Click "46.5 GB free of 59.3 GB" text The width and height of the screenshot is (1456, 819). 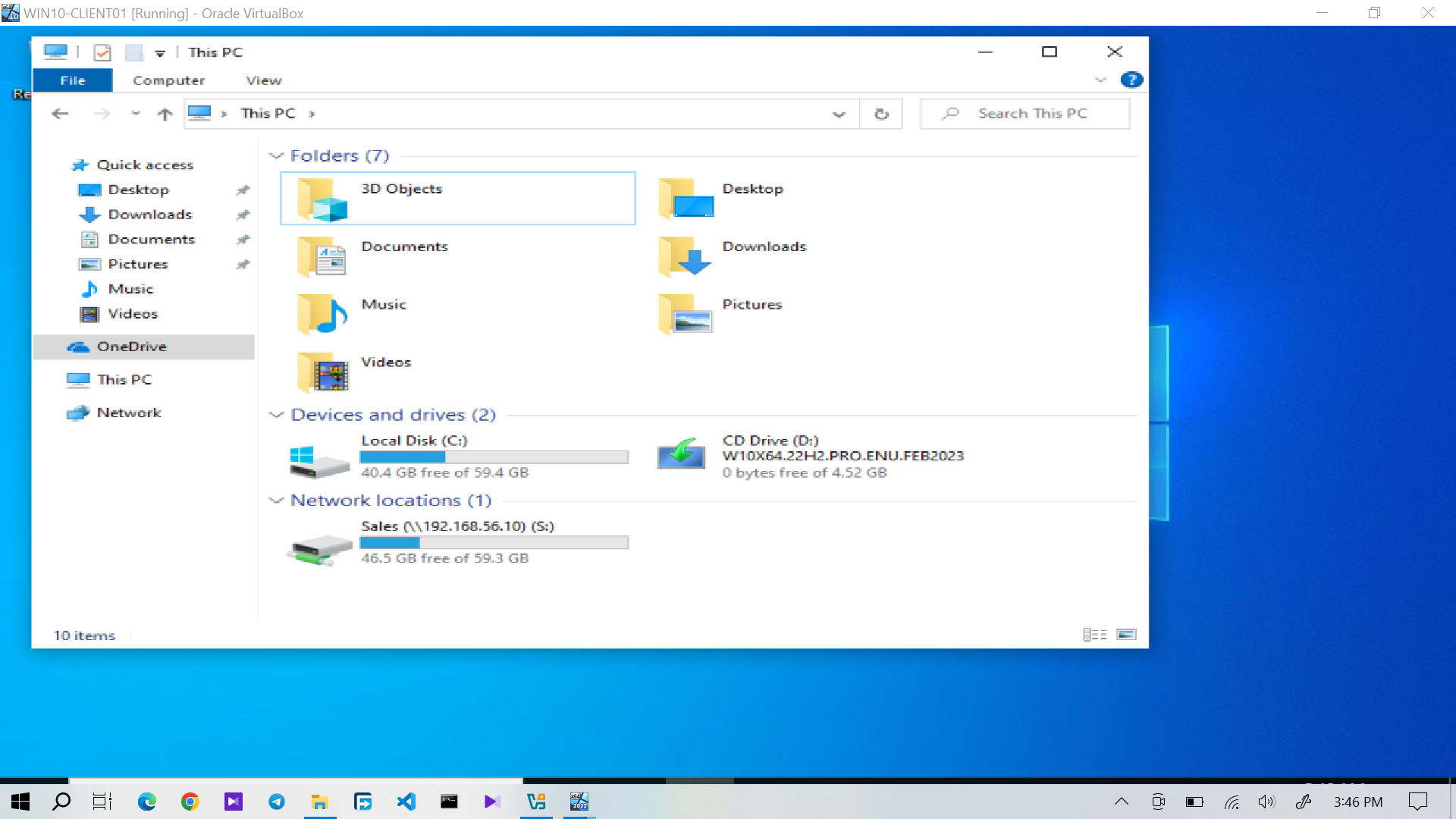(x=445, y=558)
